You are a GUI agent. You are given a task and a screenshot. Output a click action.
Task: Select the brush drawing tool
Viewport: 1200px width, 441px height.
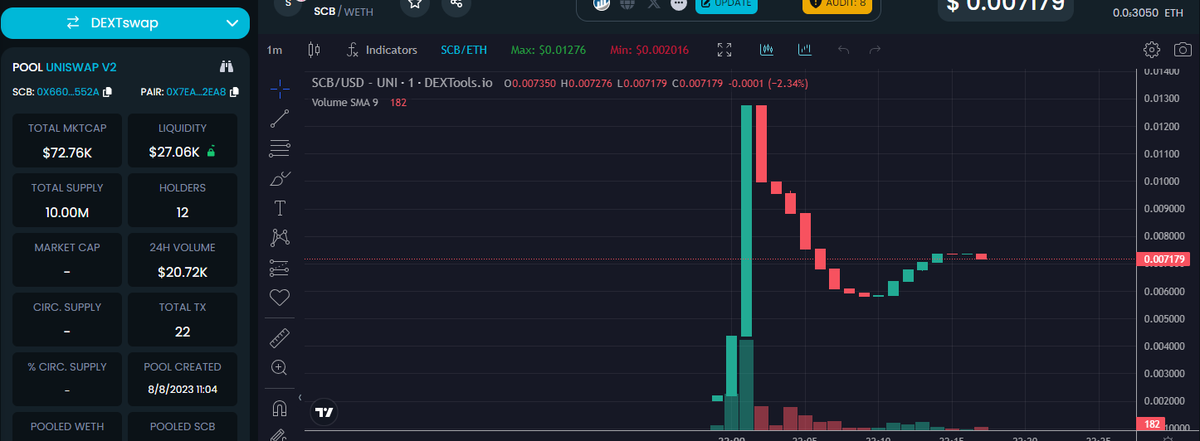pos(280,179)
